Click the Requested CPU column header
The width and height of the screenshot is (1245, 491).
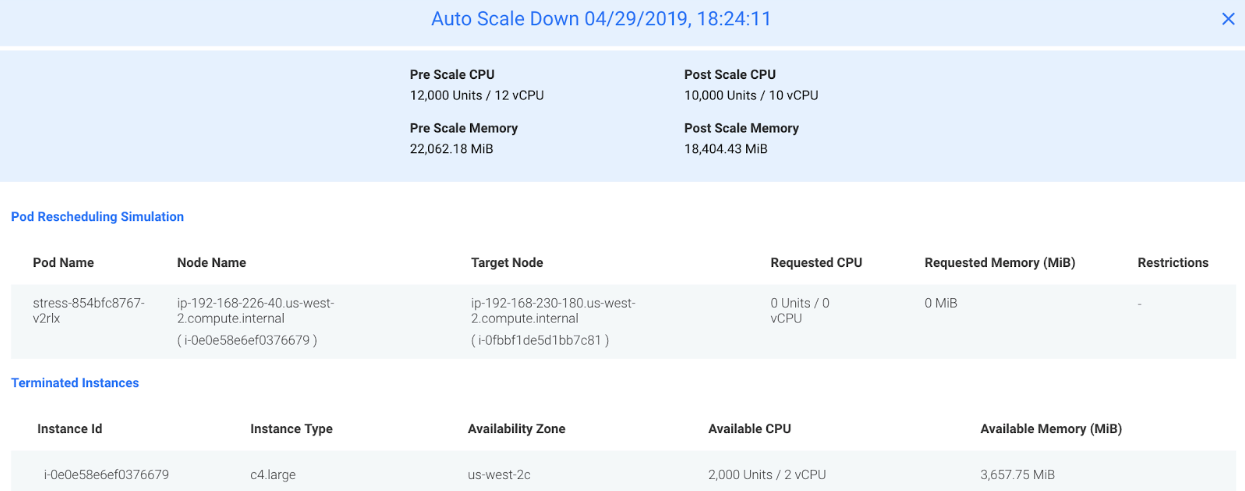click(x=816, y=263)
